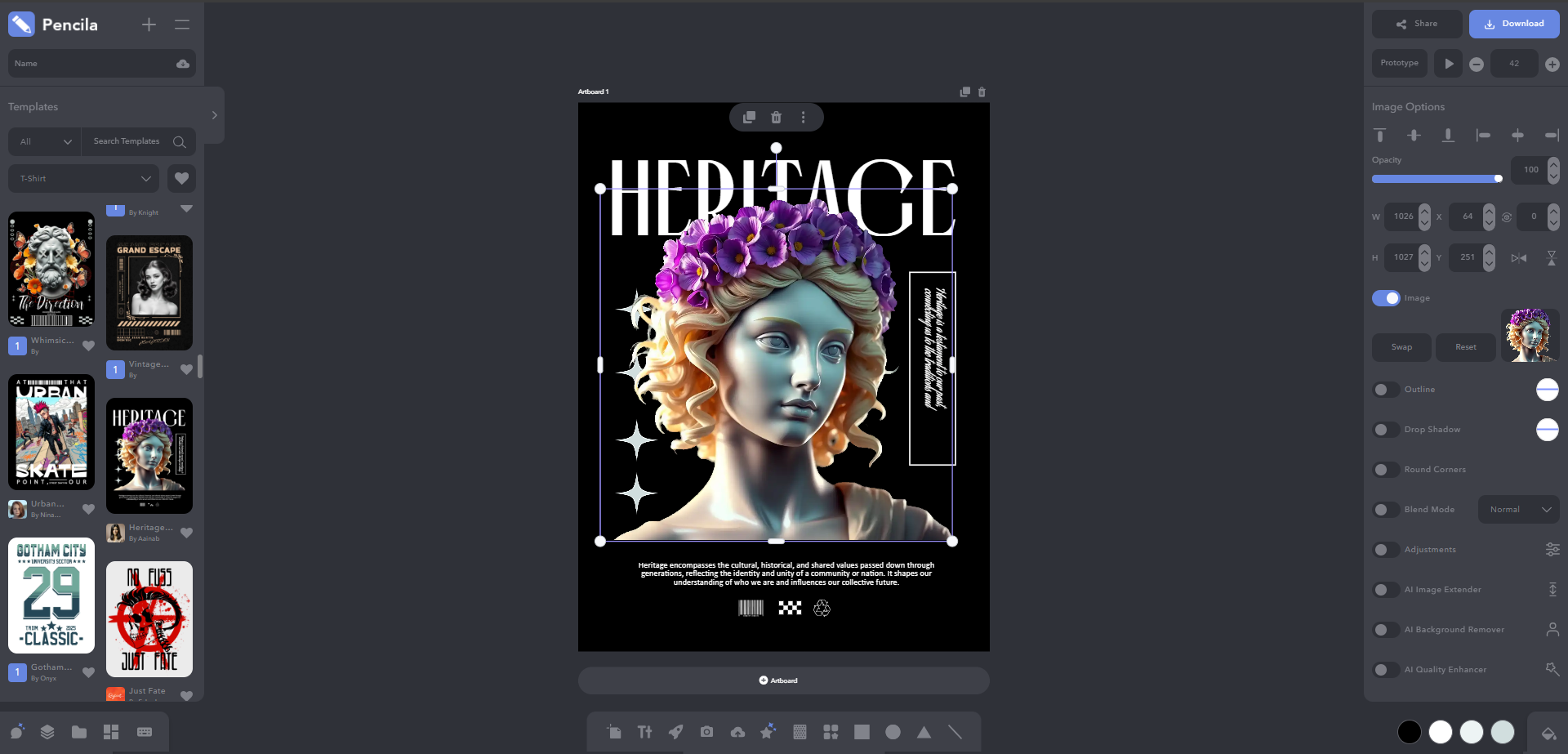1568x754 pixels.
Task: Turn on the Round Corners toggle
Action: tap(1386, 470)
